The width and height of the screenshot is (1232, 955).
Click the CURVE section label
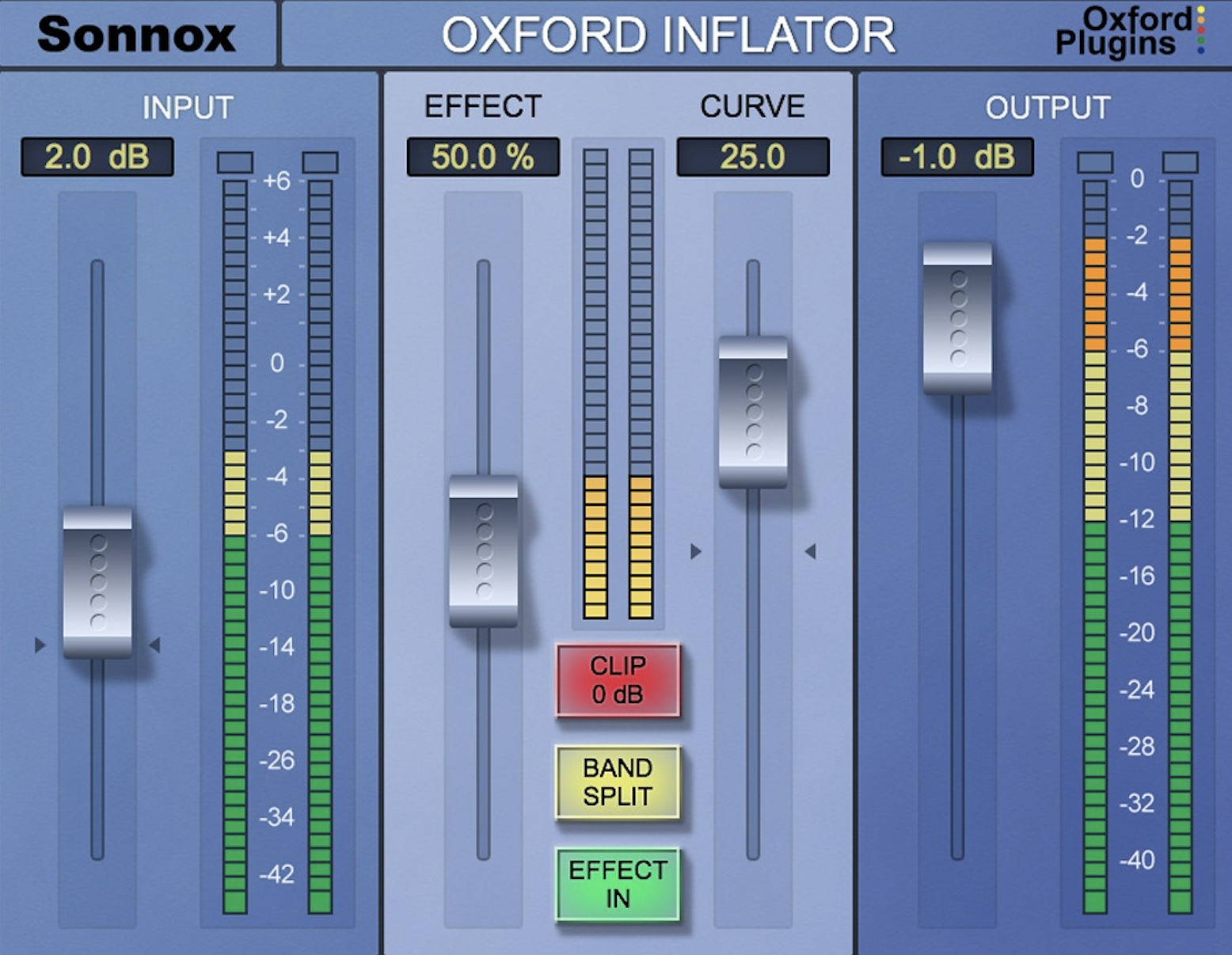tap(753, 106)
